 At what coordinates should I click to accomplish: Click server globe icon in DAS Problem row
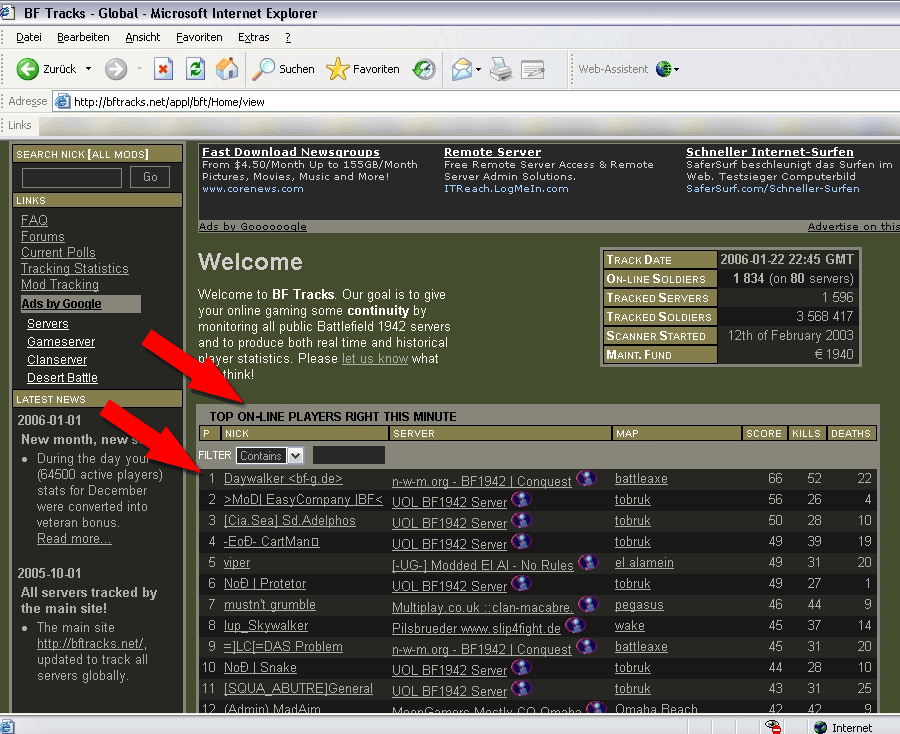tap(586, 646)
